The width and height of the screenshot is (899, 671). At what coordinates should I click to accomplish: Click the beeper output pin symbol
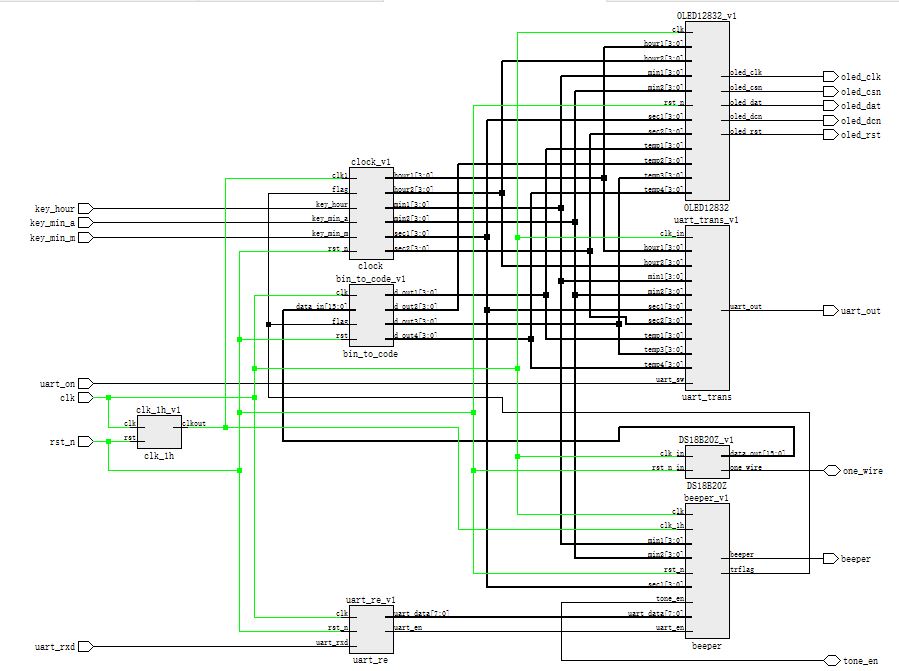pos(831,558)
